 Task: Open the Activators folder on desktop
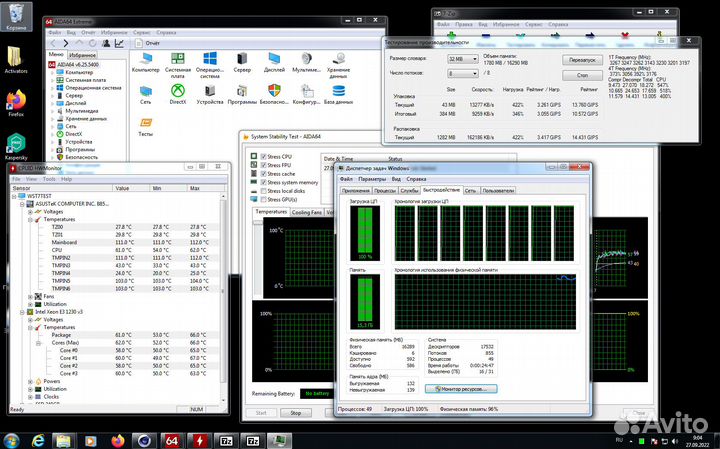[x=16, y=60]
